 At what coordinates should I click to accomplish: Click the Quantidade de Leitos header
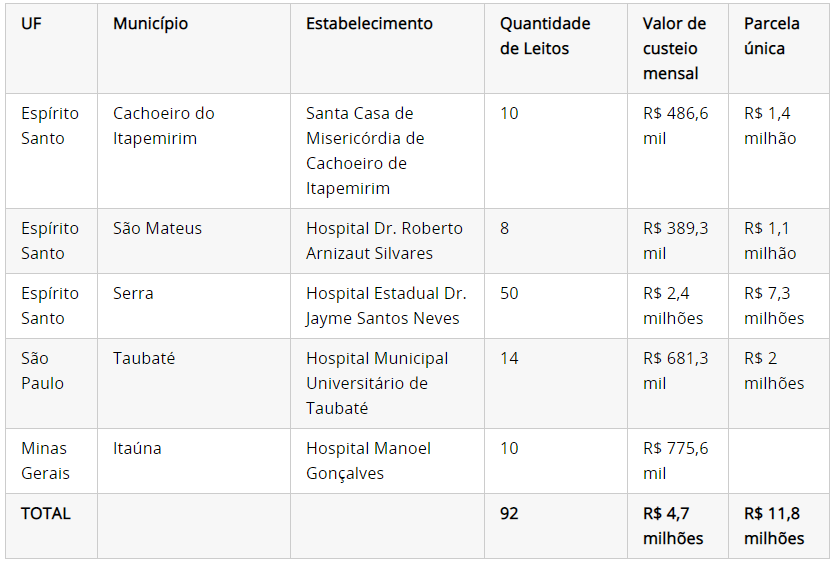pos(545,36)
